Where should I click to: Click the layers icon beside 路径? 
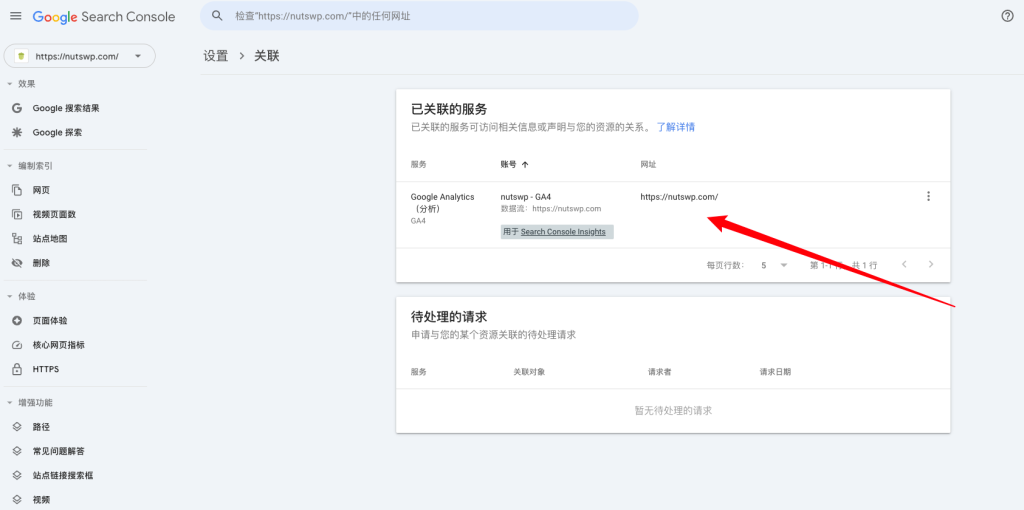(18, 426)
